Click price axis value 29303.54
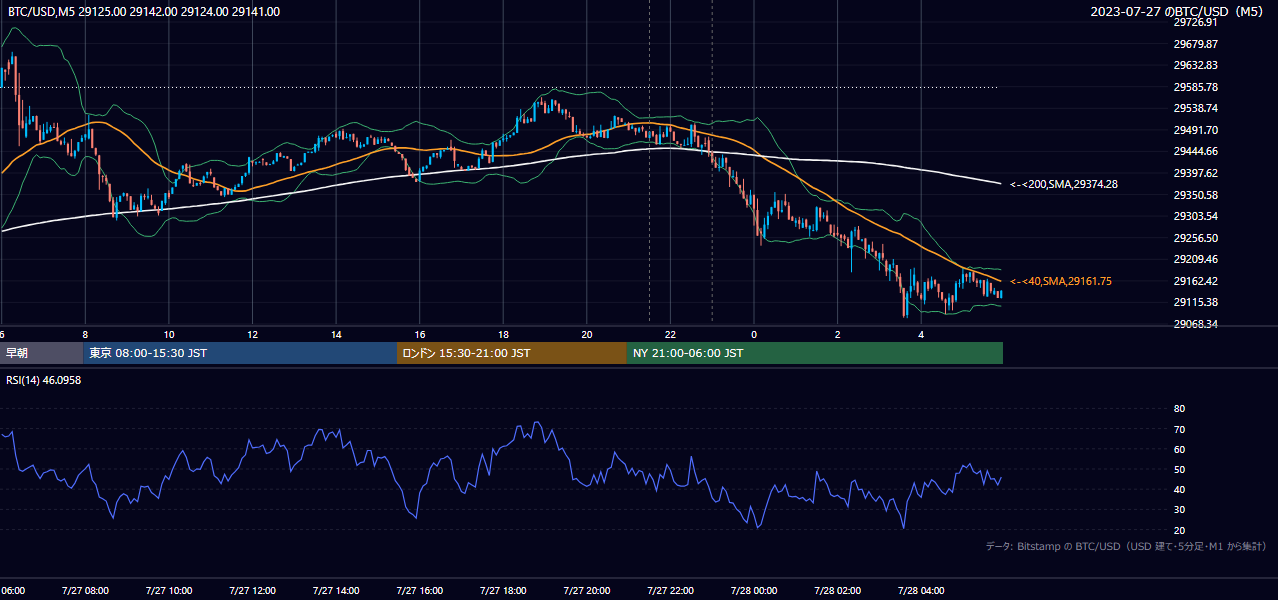Screen dimensions: 1278x600 (1195, 216)
